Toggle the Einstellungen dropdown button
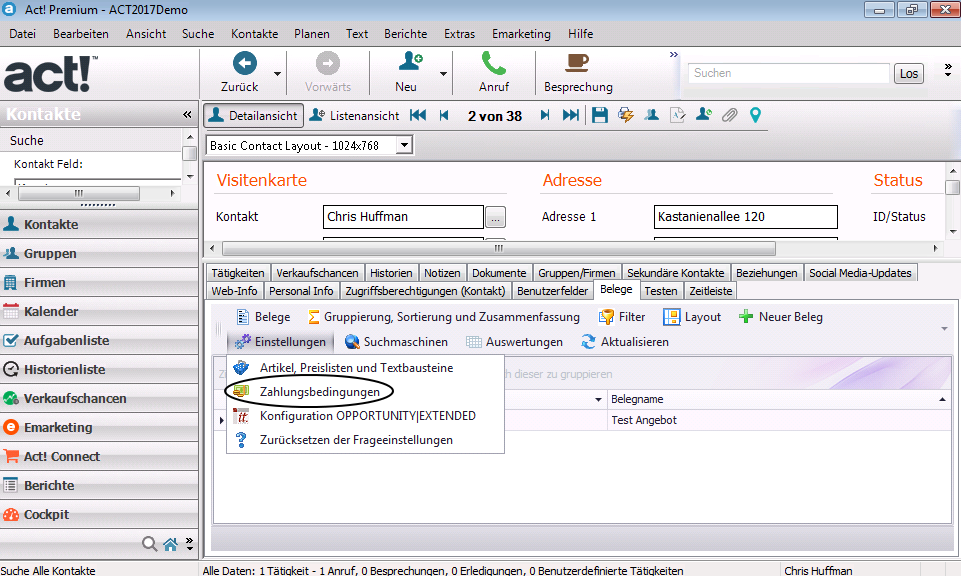 point(281,342)
